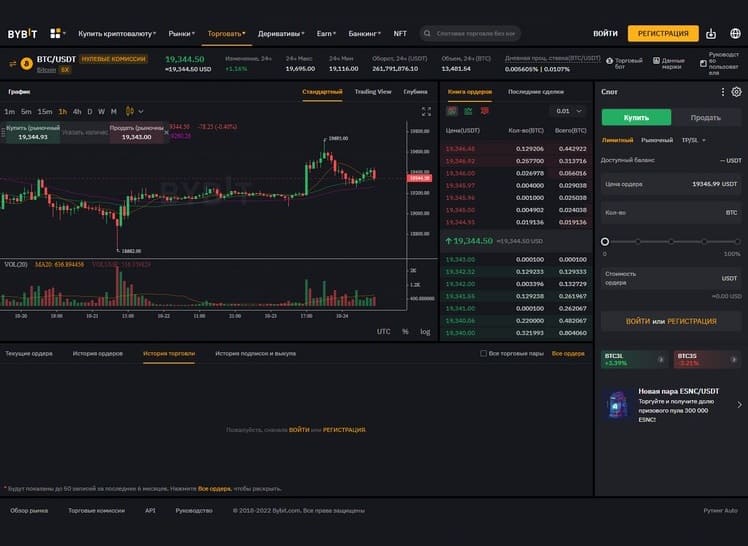Set amount slider to 100% mark
Viewport: 748px width, 546px height.
tap(738, 242)
